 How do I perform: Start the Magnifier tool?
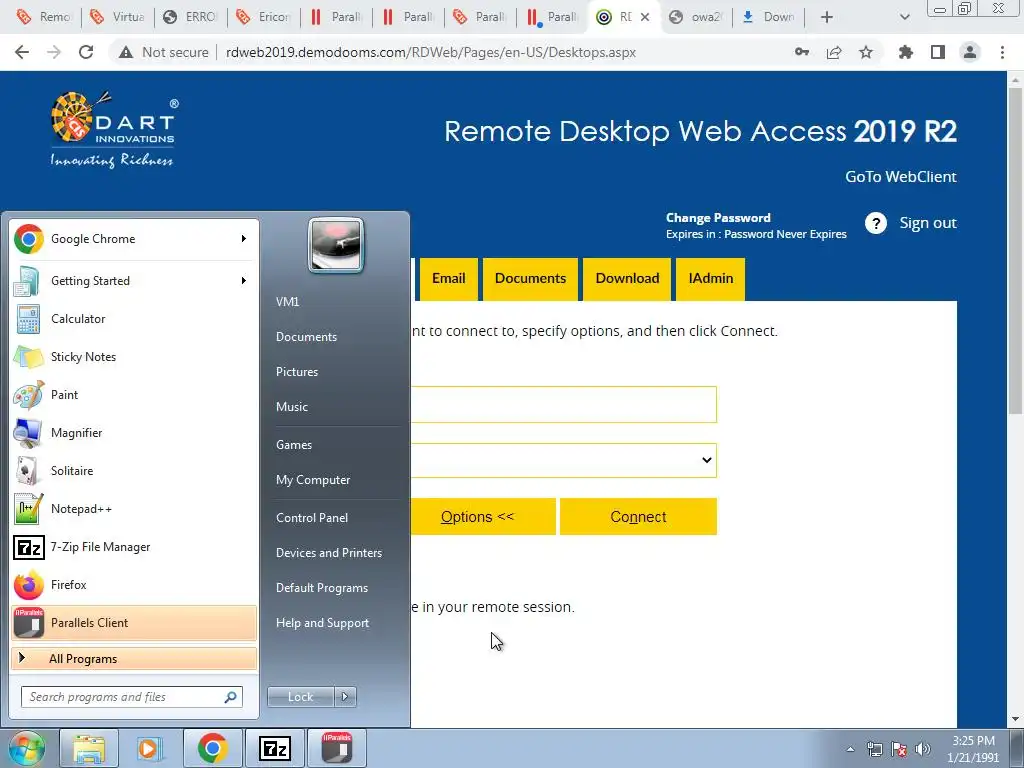134,432
